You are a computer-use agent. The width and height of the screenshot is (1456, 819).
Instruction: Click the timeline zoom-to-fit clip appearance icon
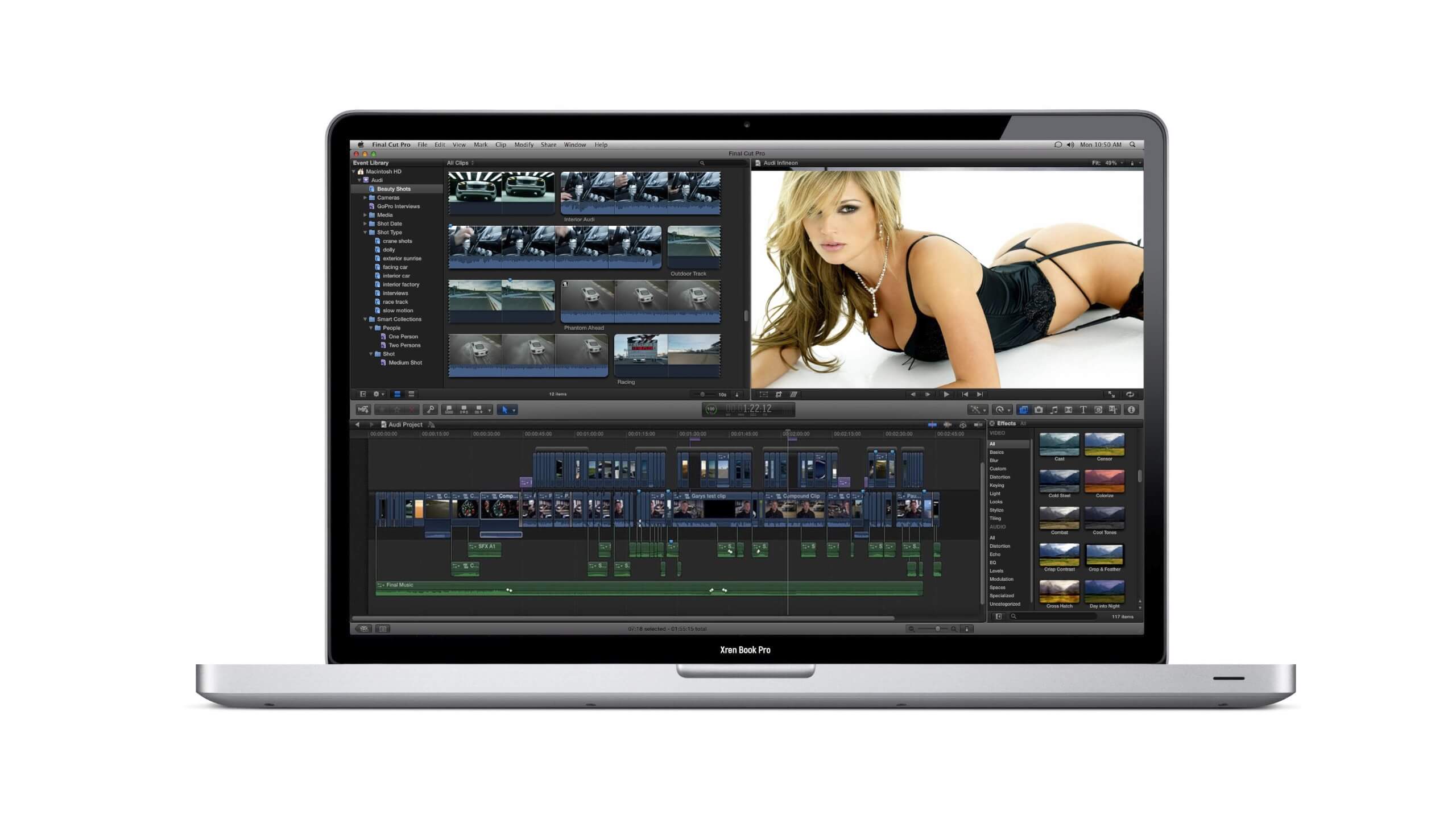(x=966, y=628)
